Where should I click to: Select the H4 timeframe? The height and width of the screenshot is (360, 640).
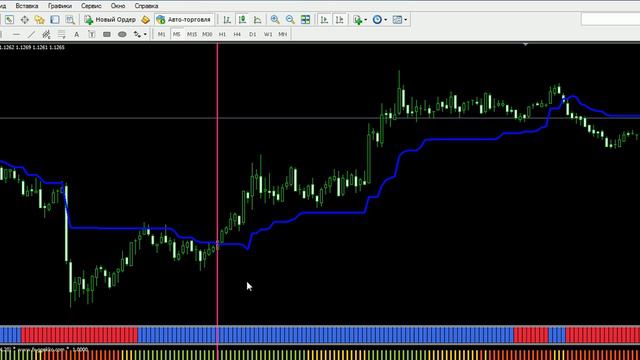point(237,34)
